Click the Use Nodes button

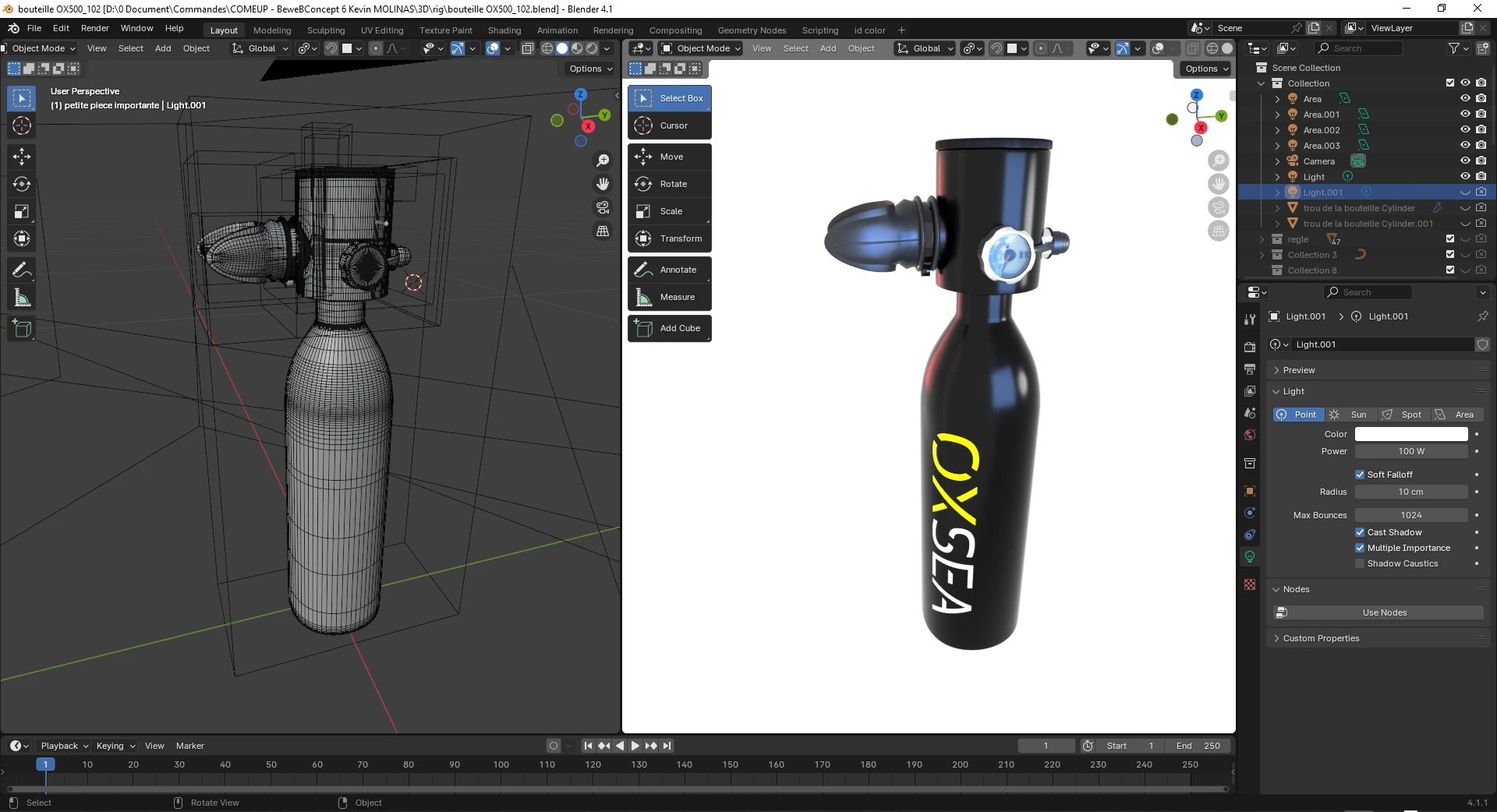pos(1384,613)
